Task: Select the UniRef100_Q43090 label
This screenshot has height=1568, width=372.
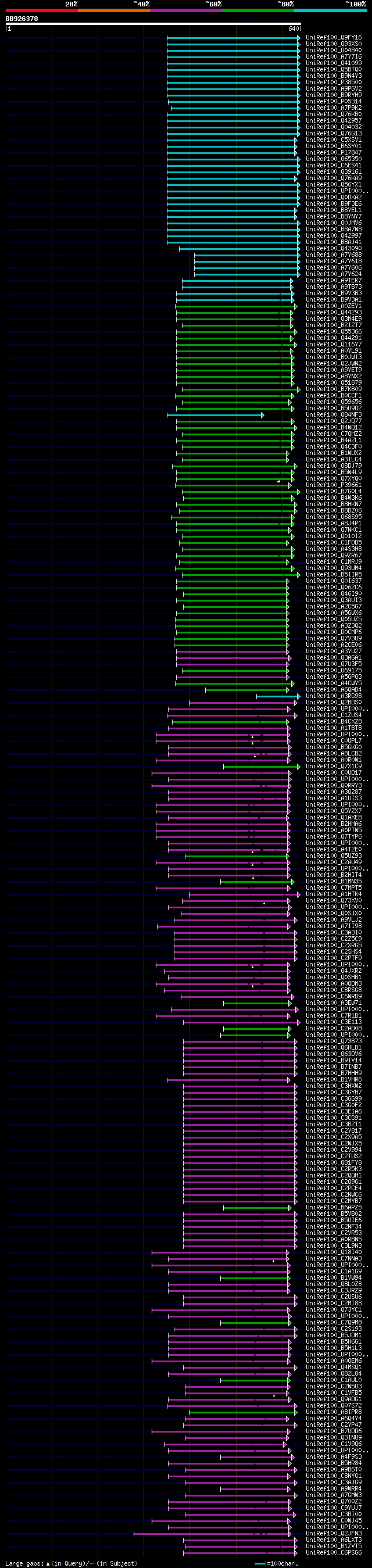Action: [334, 248]
